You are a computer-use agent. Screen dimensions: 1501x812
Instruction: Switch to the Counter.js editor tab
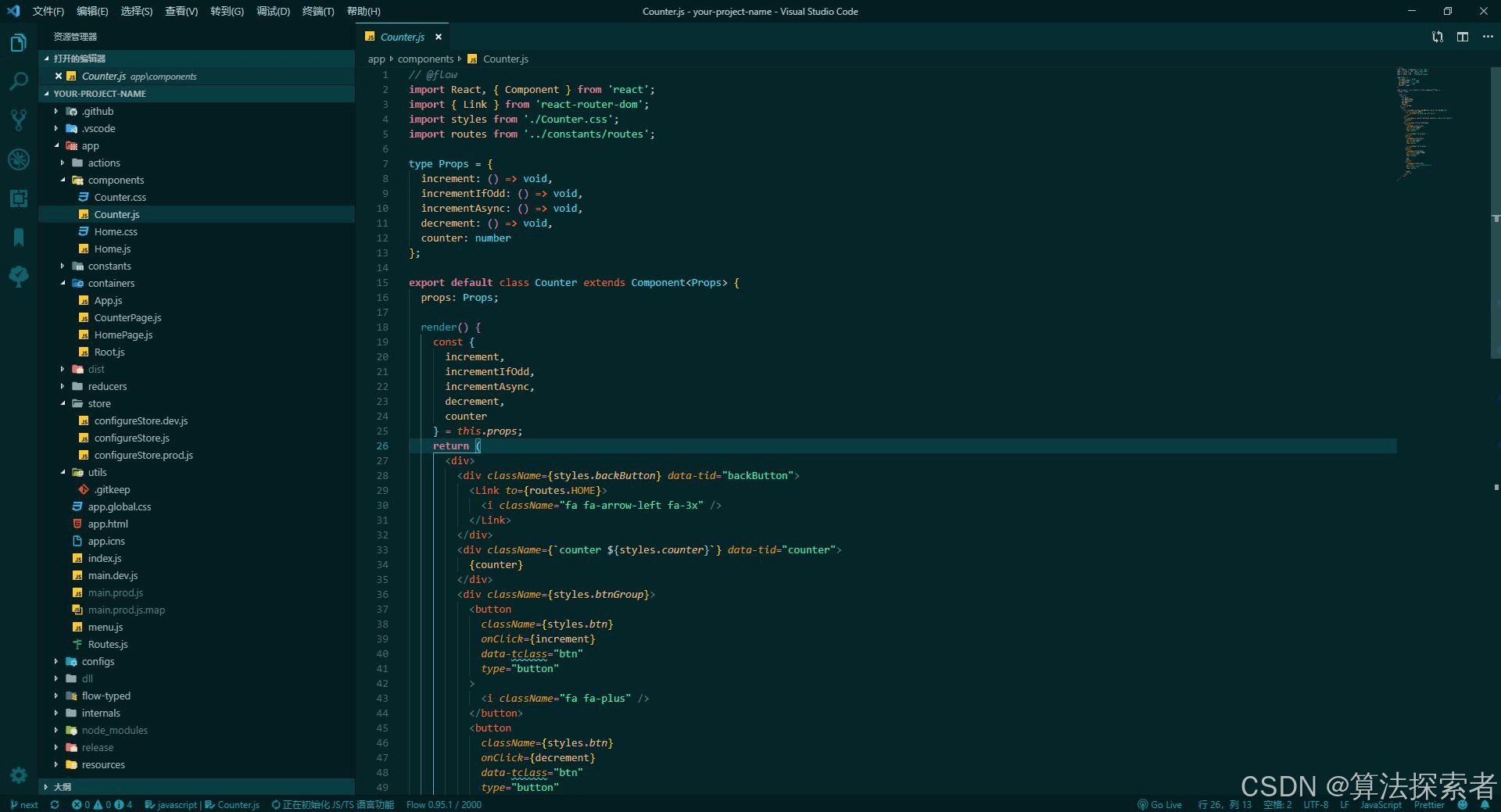(403, 37)
